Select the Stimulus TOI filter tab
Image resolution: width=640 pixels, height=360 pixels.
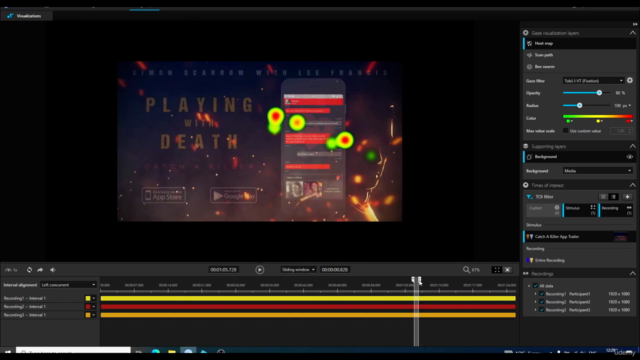[x=580, y=210]
